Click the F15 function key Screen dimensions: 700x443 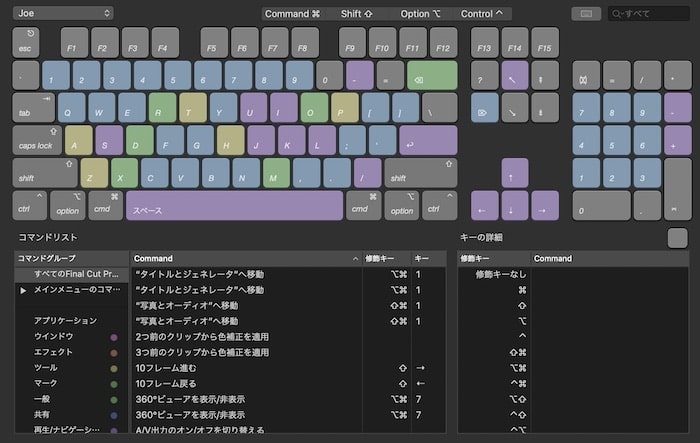tap(545, 42)
